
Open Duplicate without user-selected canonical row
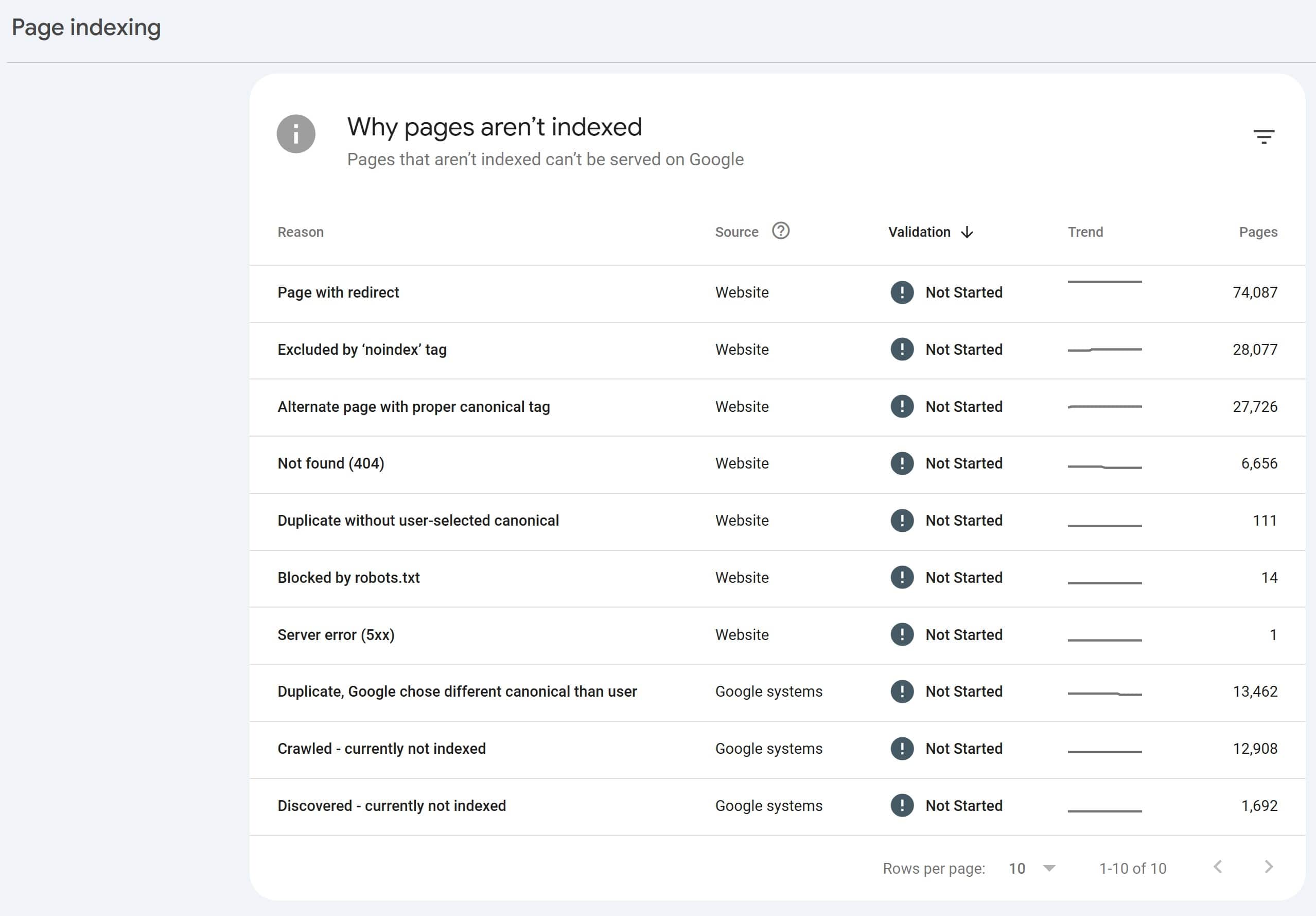point(418,521)
